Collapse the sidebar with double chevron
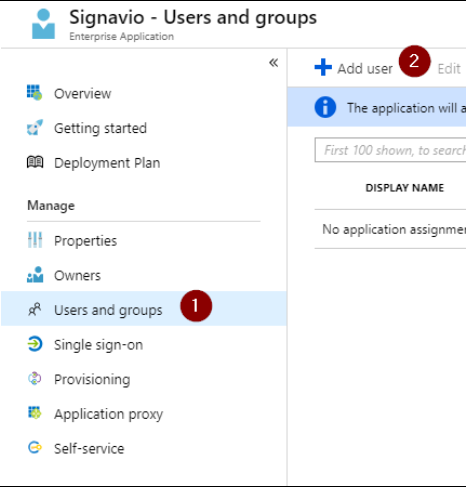This screenshot has width=466, height=489. click(274, 62)
